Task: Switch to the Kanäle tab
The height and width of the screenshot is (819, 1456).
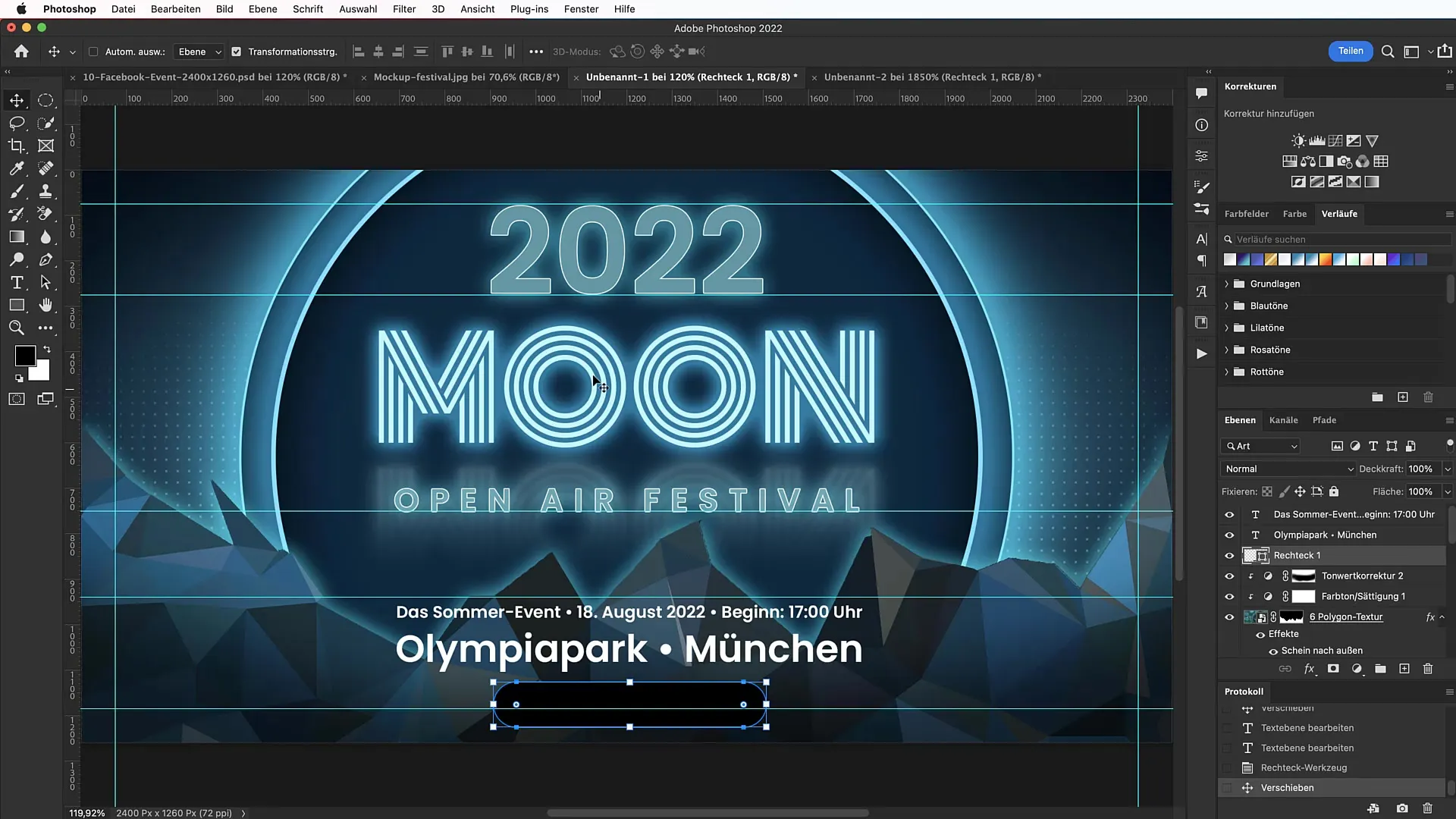Action: pyautogui.click(x=1283, y=420)
